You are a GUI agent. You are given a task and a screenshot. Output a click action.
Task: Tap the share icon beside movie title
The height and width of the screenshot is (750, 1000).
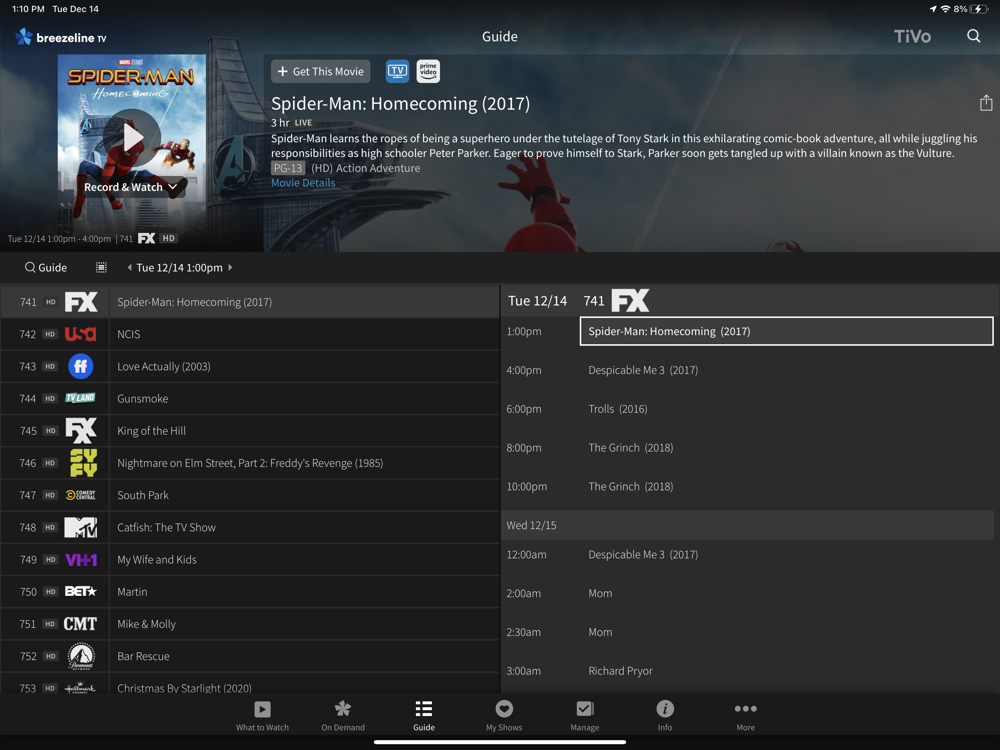click(986, 103)
